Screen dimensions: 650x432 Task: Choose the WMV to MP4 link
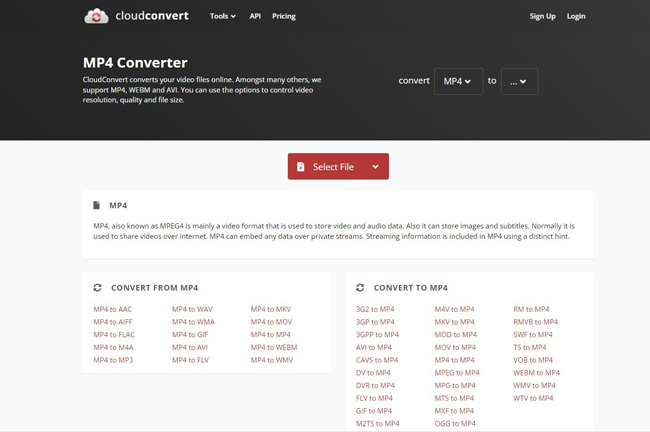(534, 386)
